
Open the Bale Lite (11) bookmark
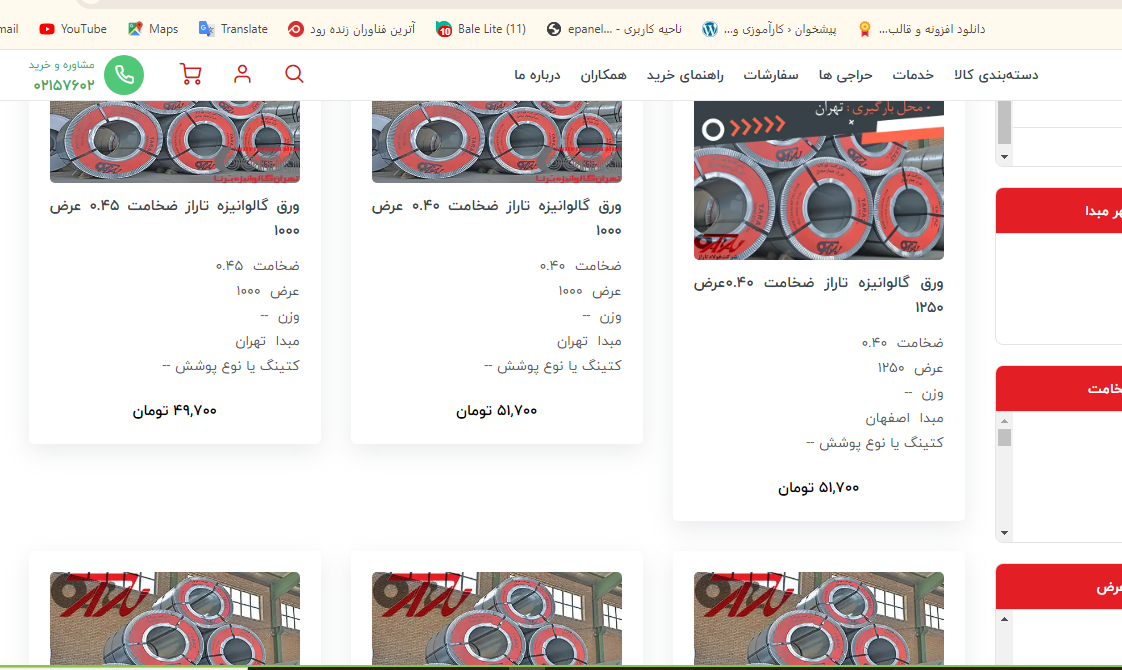[481, 29]
